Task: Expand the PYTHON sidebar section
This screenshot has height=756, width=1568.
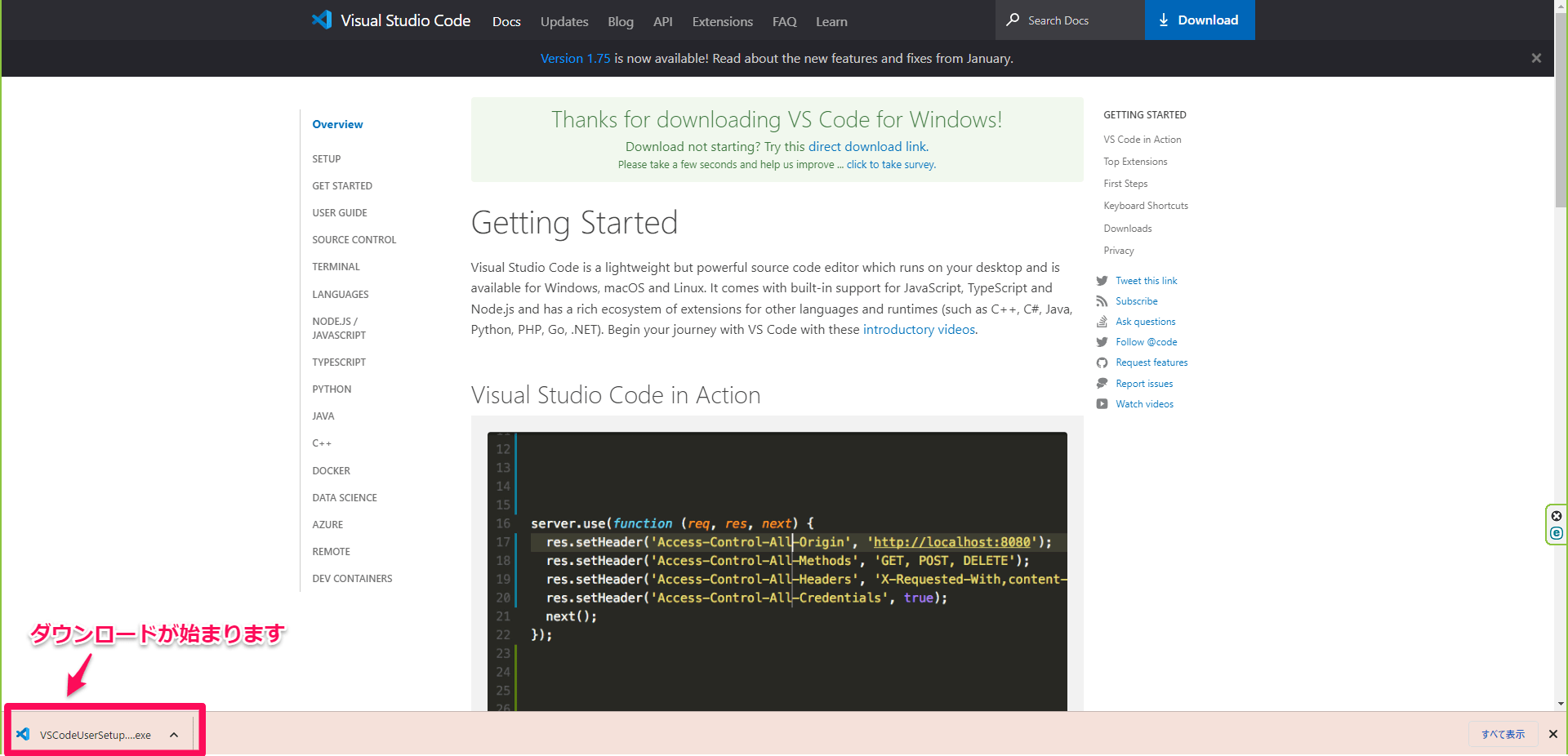Action: click(x=332, y=389)
